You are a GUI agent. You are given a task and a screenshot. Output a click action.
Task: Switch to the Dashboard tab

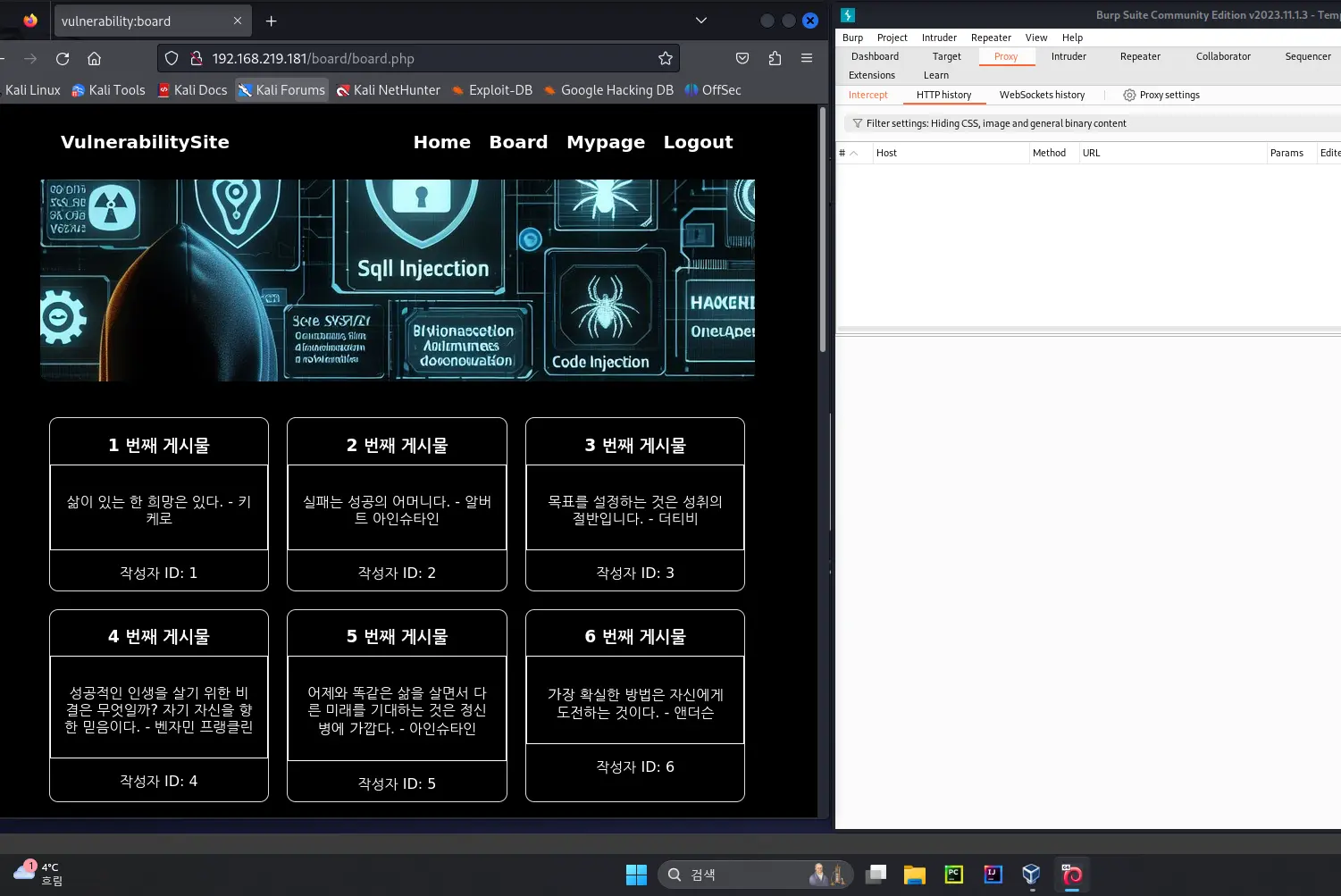click(x=875, y=56)
